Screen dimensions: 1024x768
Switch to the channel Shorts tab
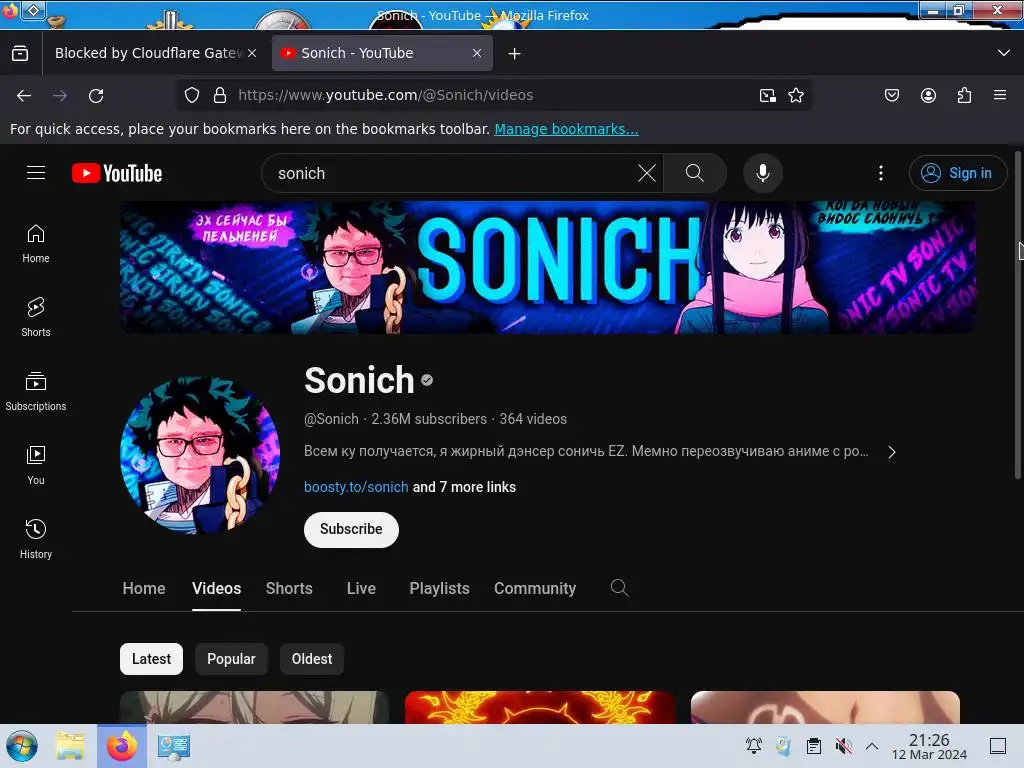tap(289, 588)
